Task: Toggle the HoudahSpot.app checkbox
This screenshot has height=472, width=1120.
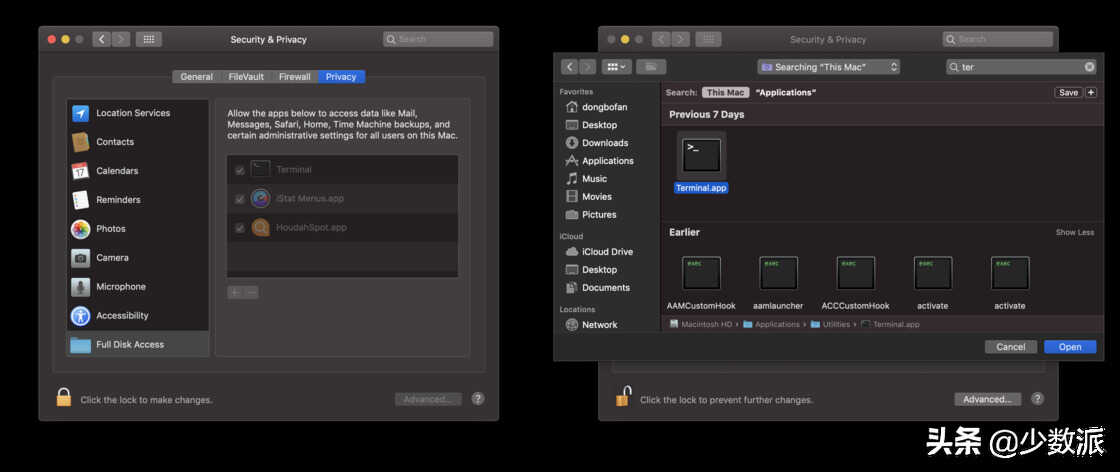Action: point(239,228)
